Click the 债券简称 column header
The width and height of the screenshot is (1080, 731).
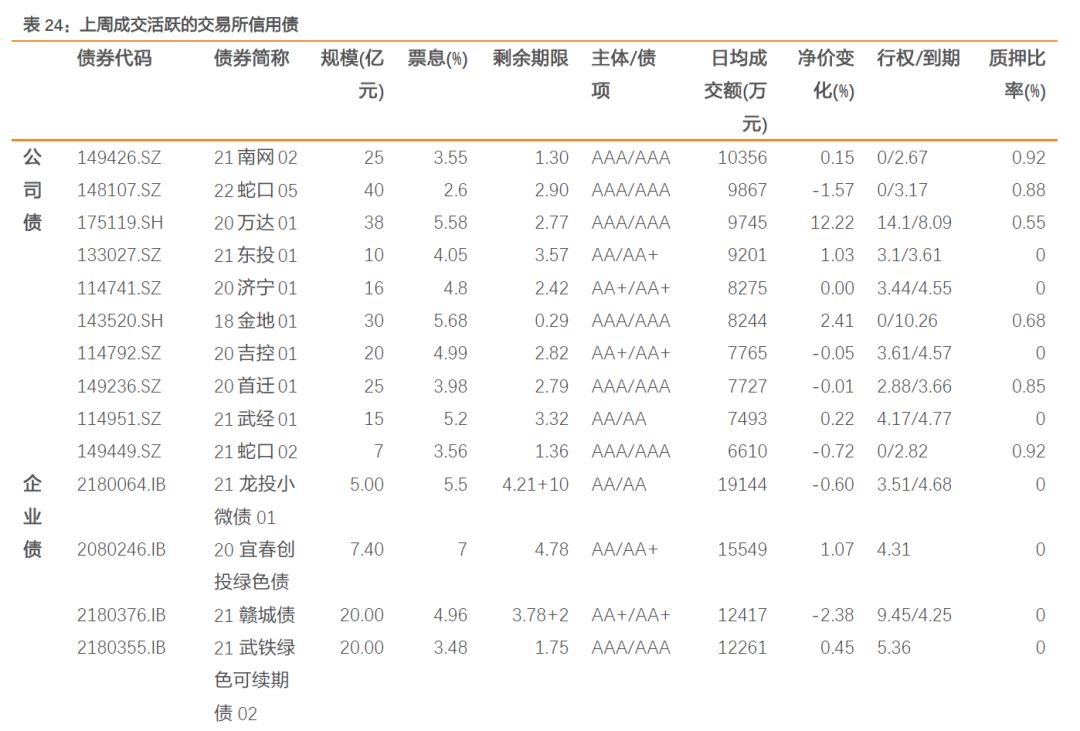point(251,58)
